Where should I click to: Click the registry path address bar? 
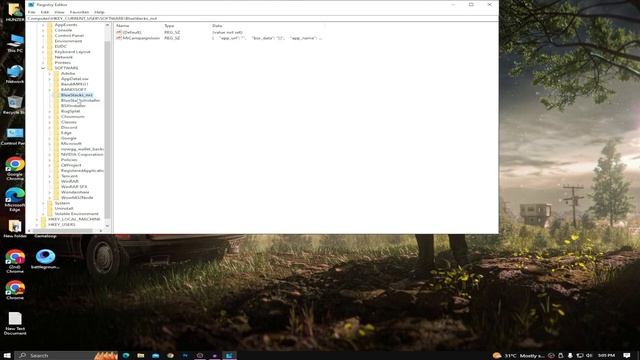[261, 18]
